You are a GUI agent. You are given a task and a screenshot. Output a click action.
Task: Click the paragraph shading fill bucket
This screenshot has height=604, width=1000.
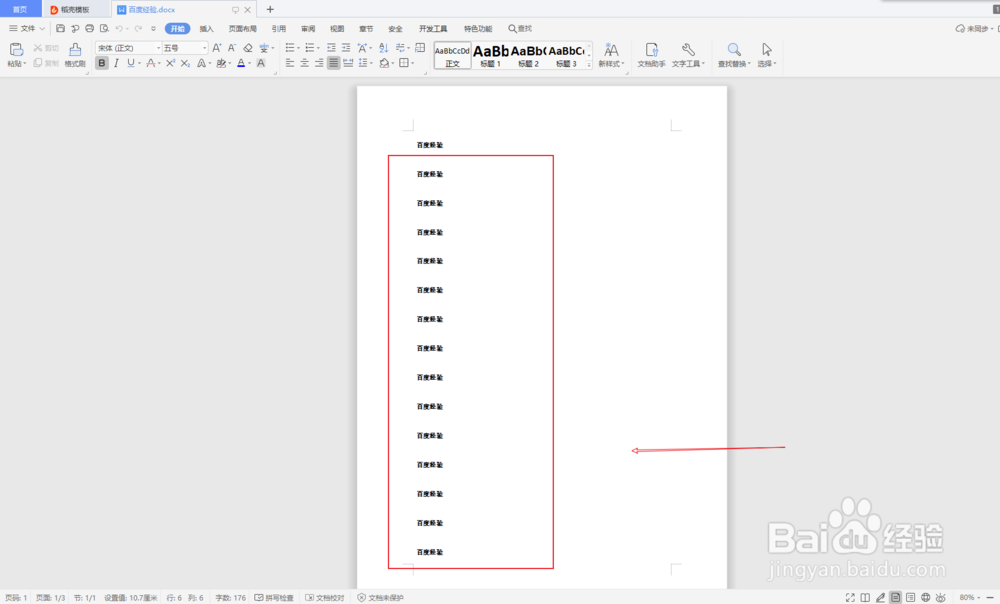click(x=384, y=63)
